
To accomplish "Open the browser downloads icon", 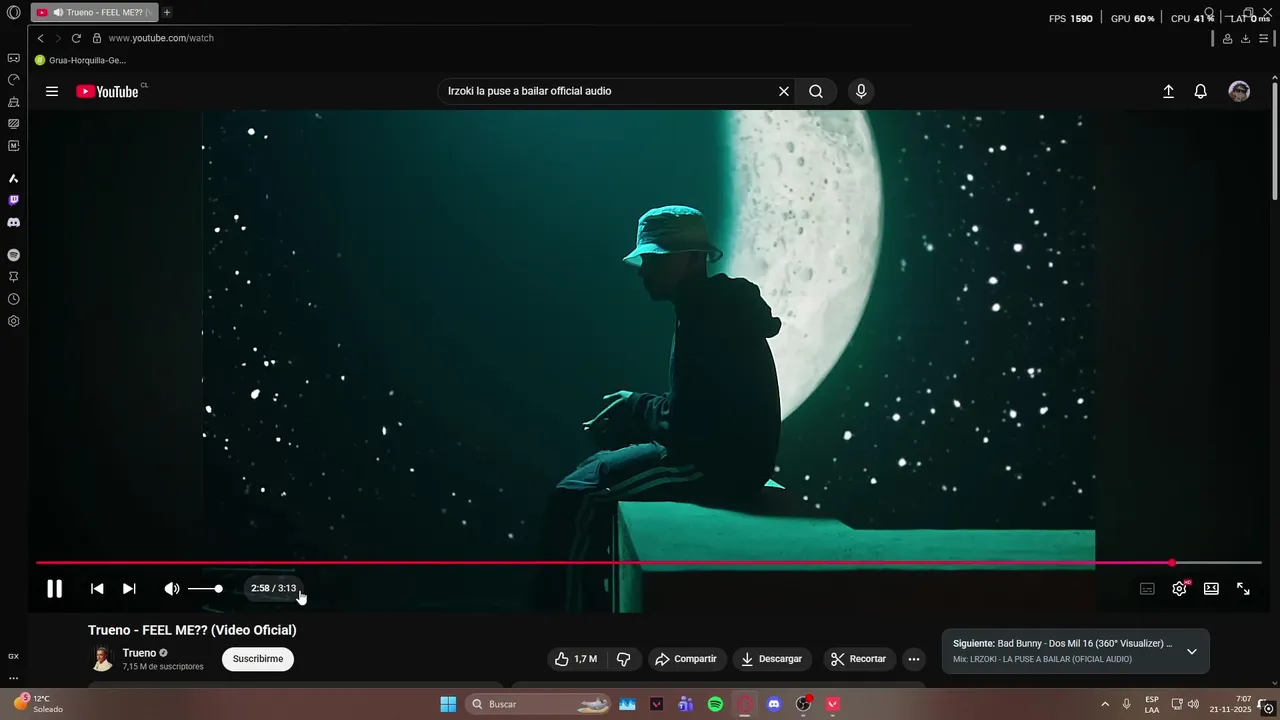I will (1245, 38).
